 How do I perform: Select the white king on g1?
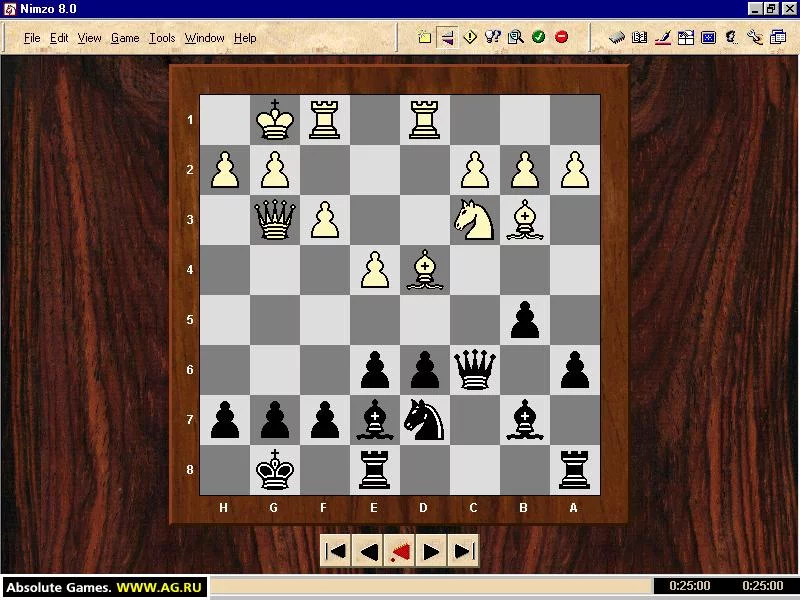point(274,120)
